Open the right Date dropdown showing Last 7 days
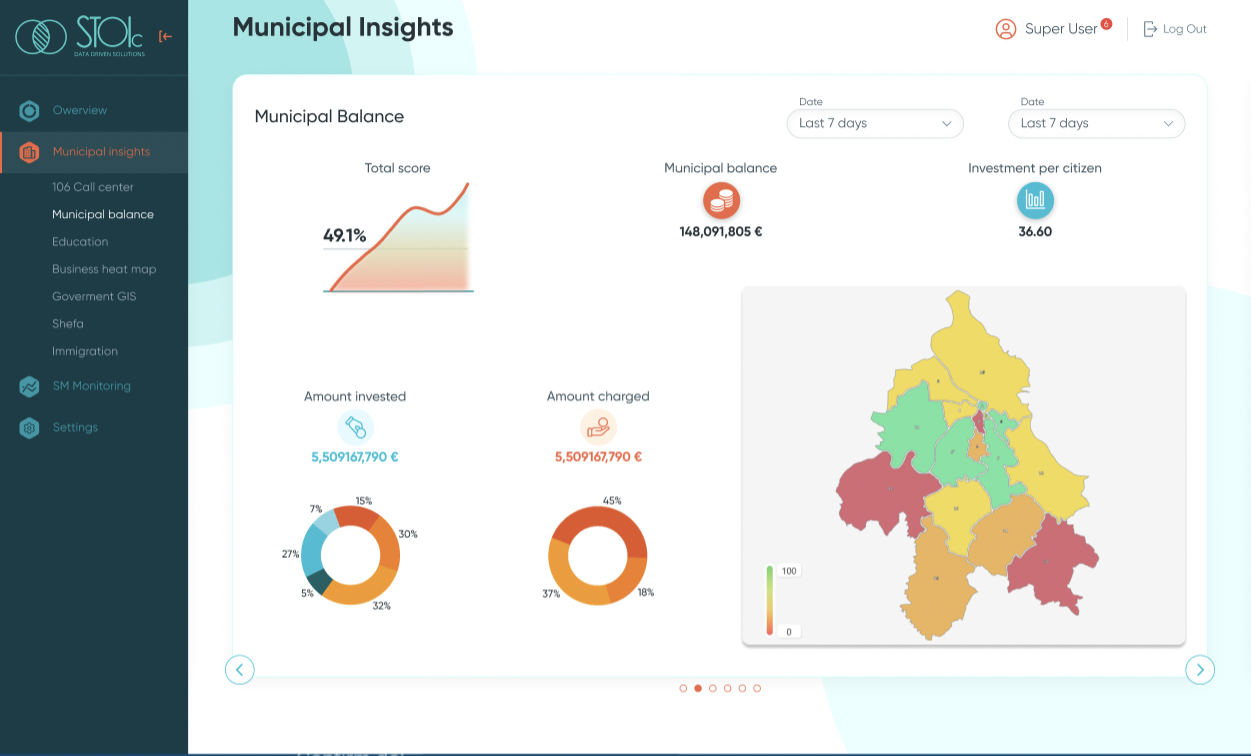 (x=1097, y=123)
